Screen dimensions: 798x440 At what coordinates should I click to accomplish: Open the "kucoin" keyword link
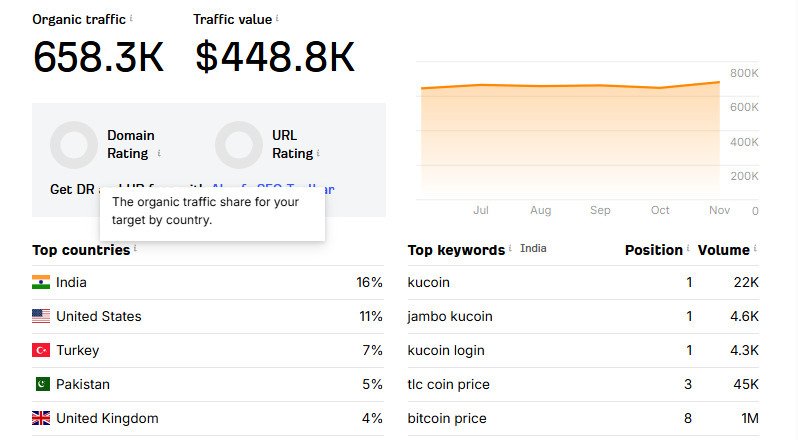pyautogui.click(x=429, y=282)
